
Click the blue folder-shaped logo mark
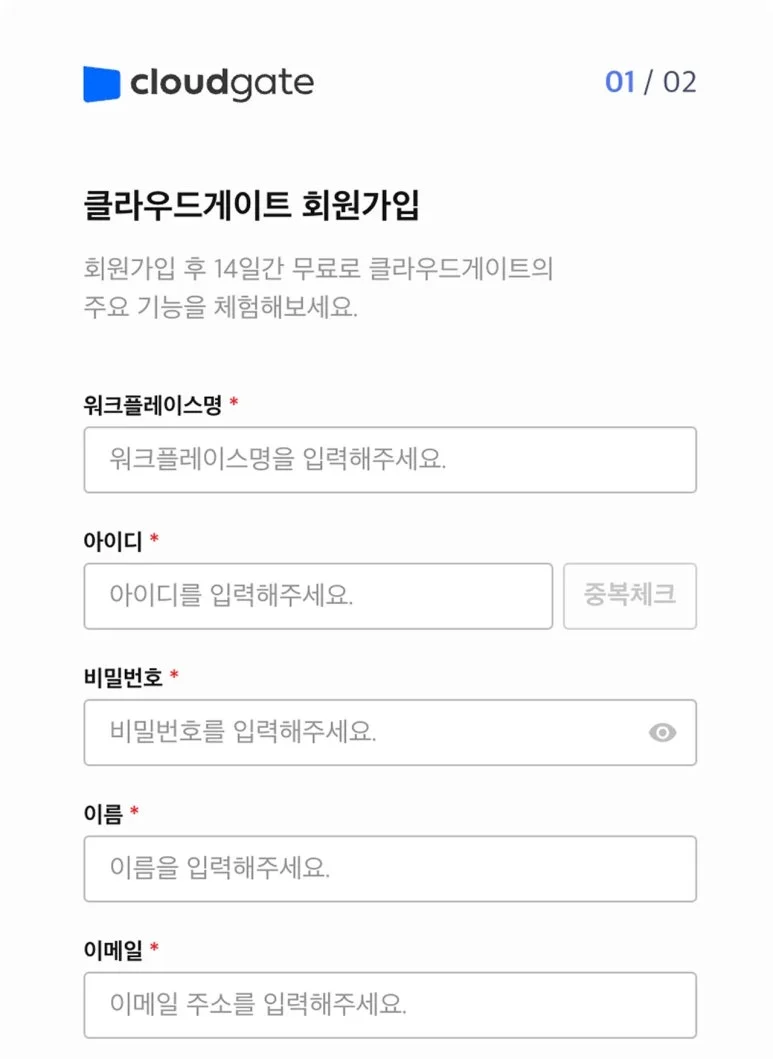coord(100,82)
